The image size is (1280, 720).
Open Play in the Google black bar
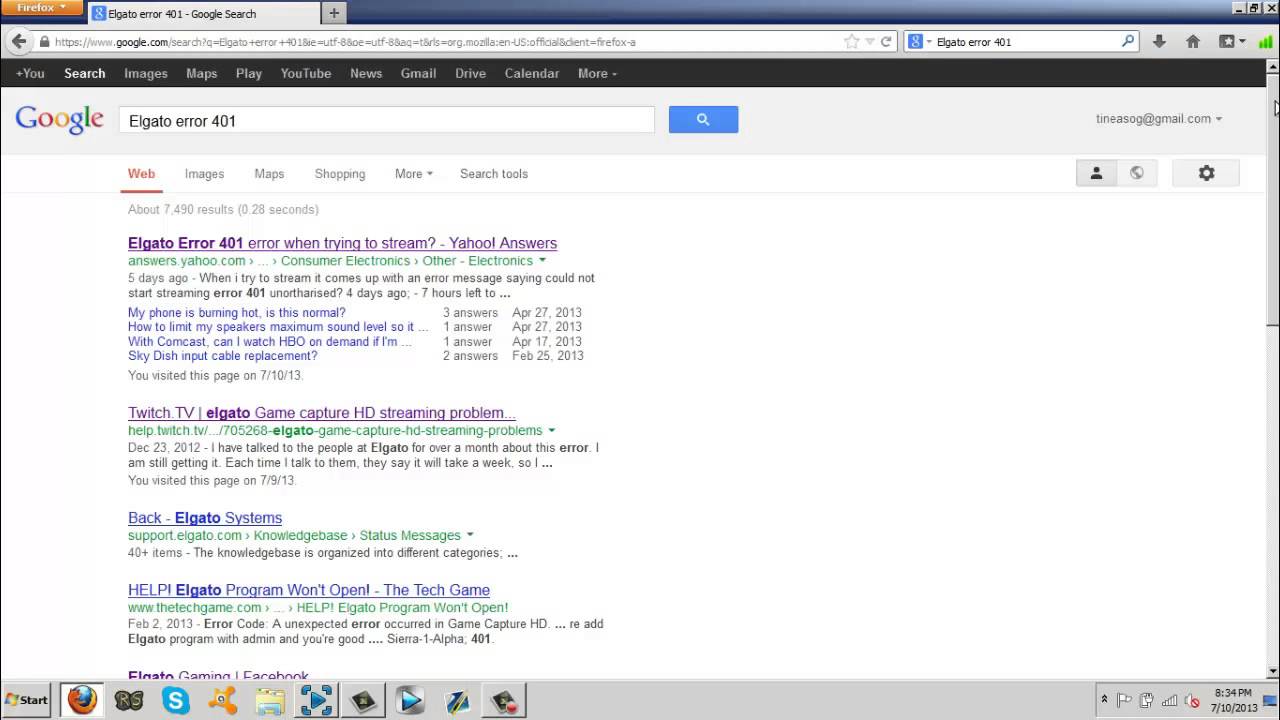coord(249,73)
